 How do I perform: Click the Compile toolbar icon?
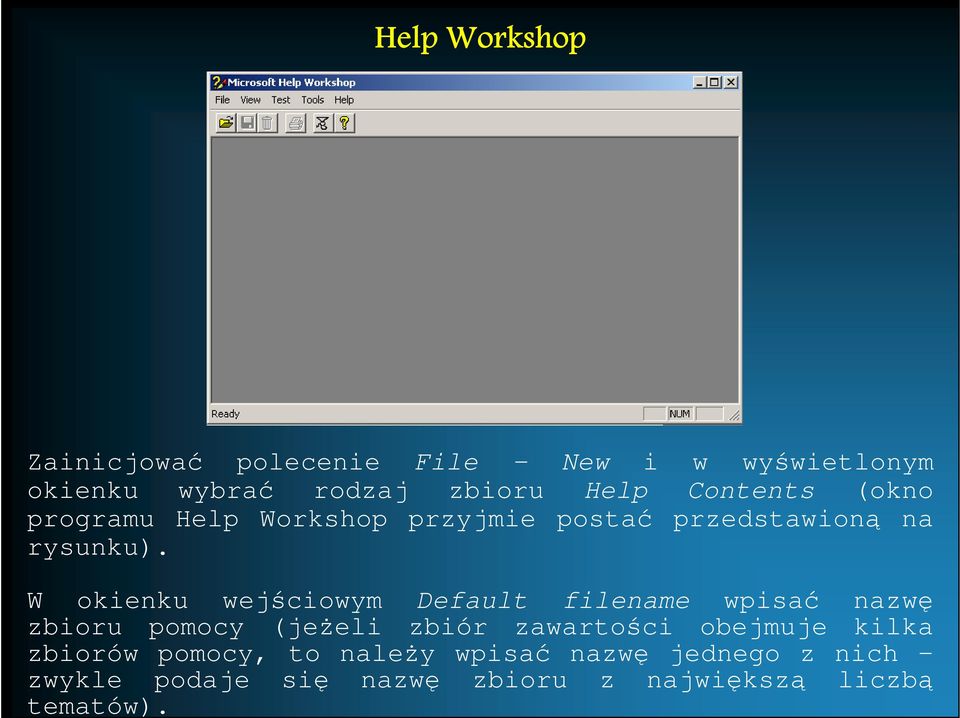tap(323, 123)
